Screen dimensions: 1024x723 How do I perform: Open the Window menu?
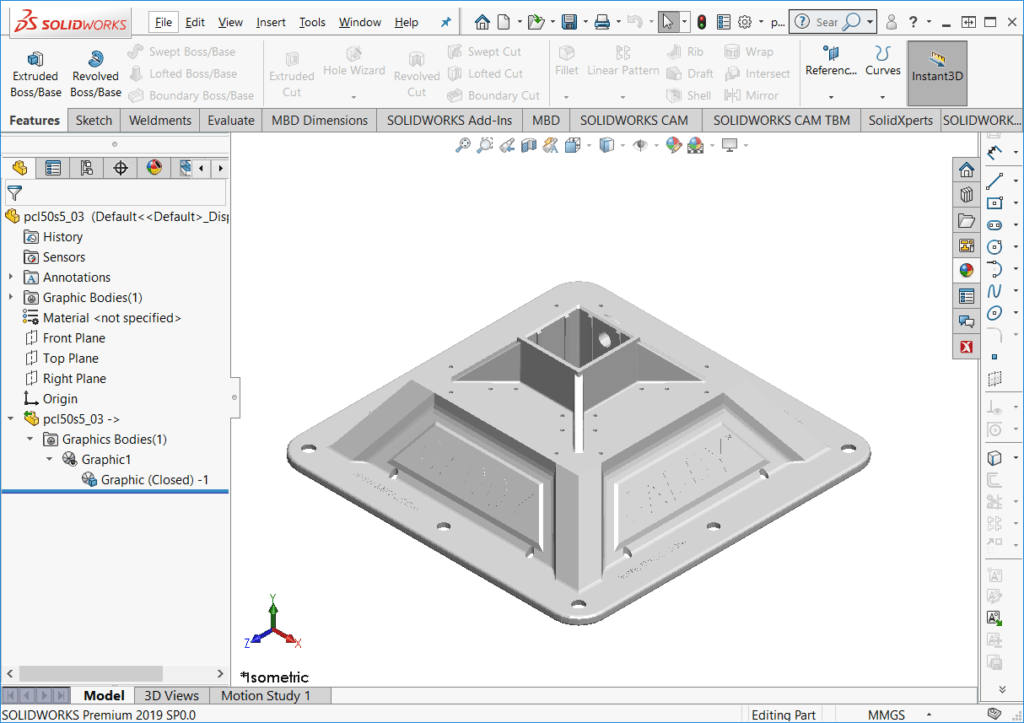[360, 22]
